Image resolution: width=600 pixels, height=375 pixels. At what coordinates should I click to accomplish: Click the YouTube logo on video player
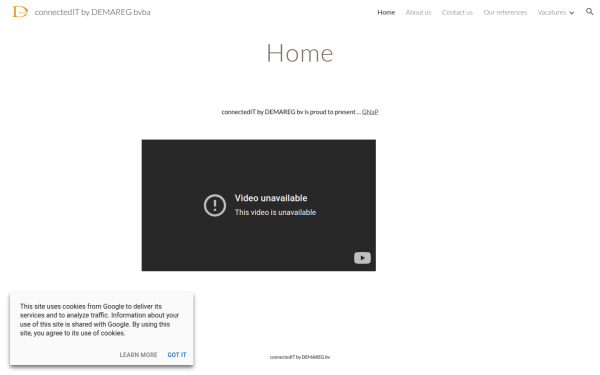[x=362, y=258]
